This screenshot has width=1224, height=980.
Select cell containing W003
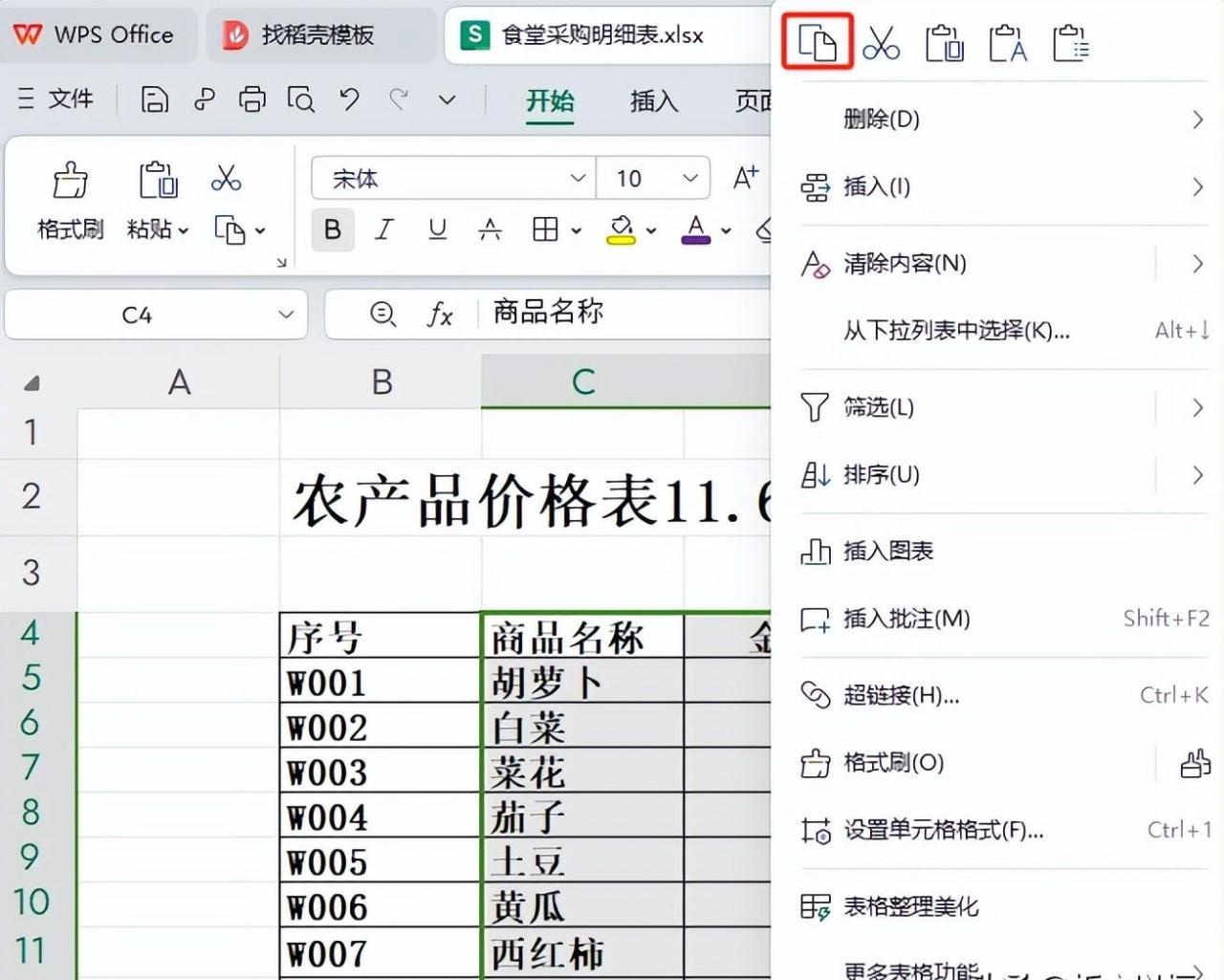pyautogui.click(x=381, y=772)
